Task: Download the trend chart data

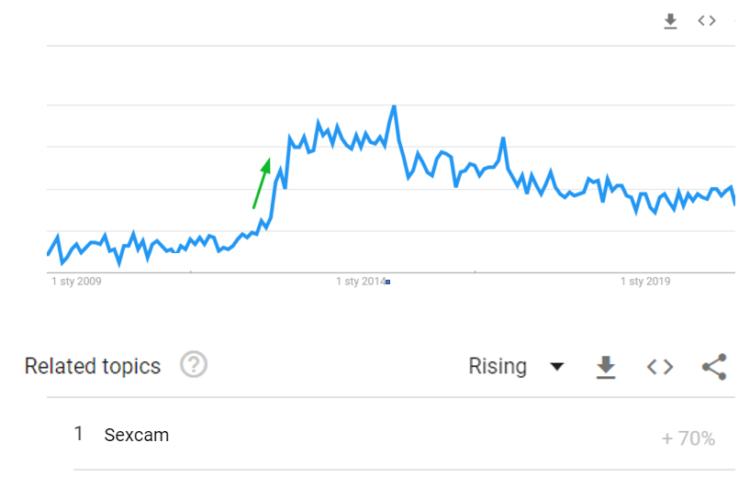Action: pos(671,21)
